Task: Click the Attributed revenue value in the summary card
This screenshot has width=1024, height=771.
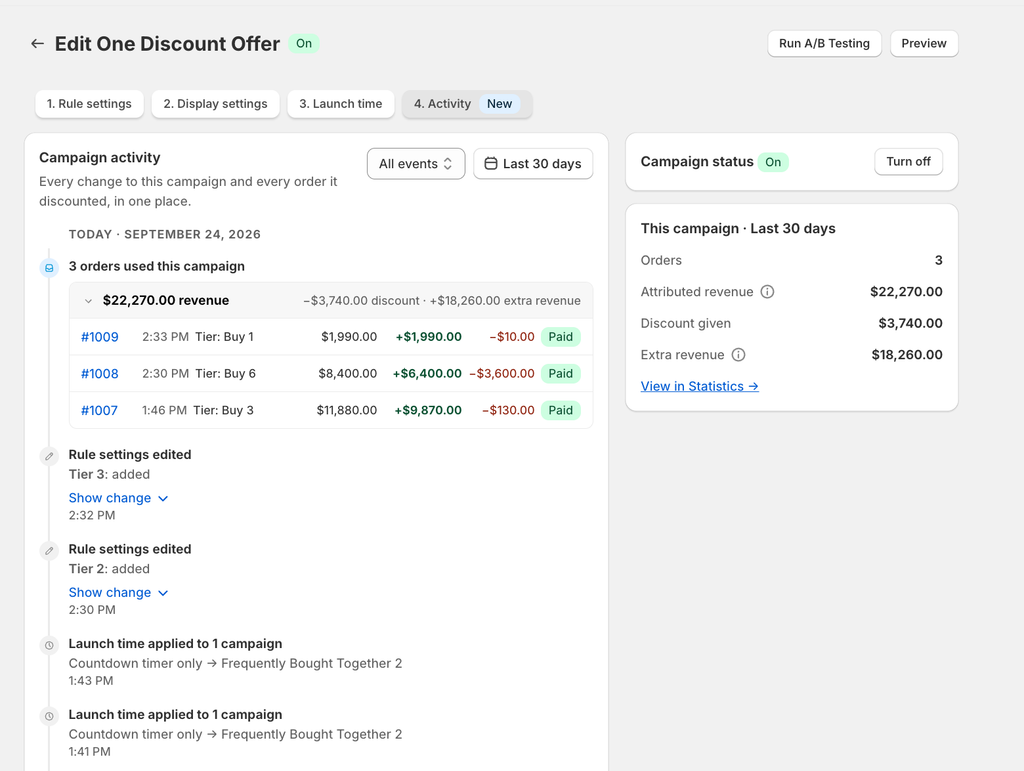Action: pos(906,292)
